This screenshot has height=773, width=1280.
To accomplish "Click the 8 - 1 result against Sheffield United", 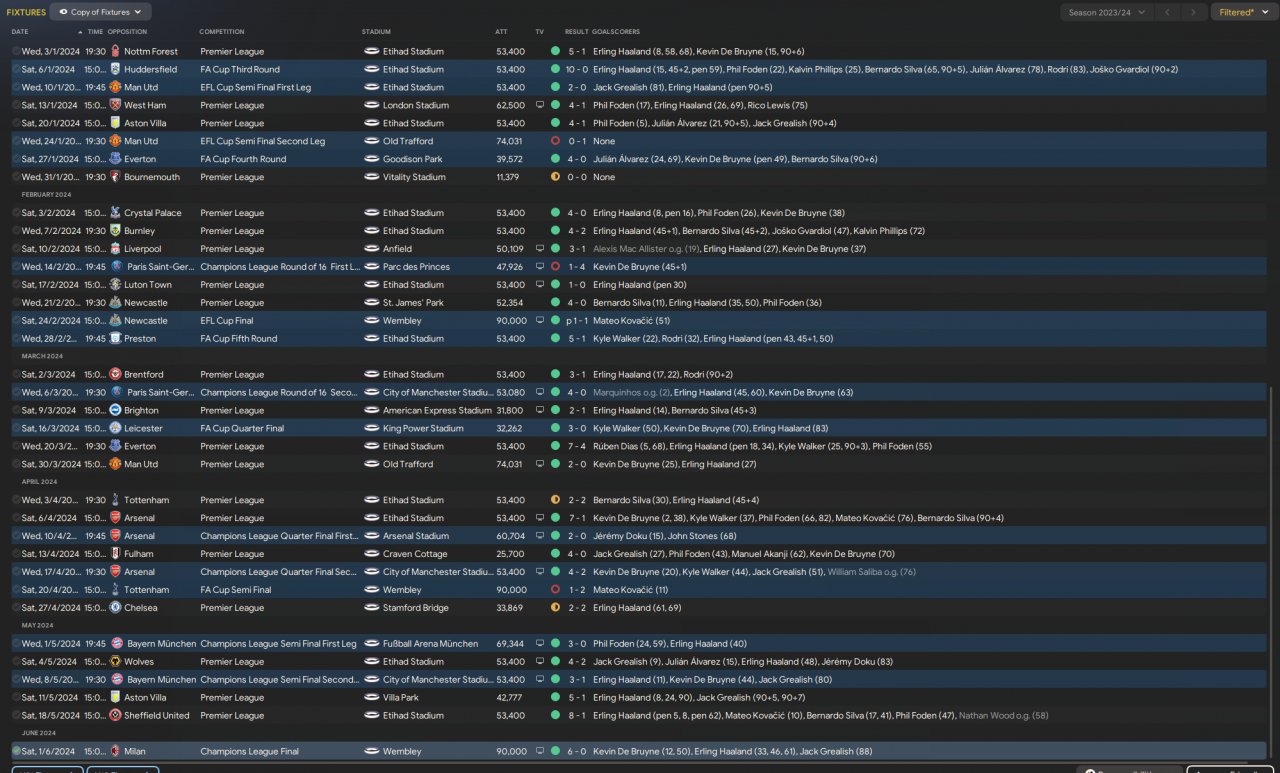I will click(x=577, y=716).
